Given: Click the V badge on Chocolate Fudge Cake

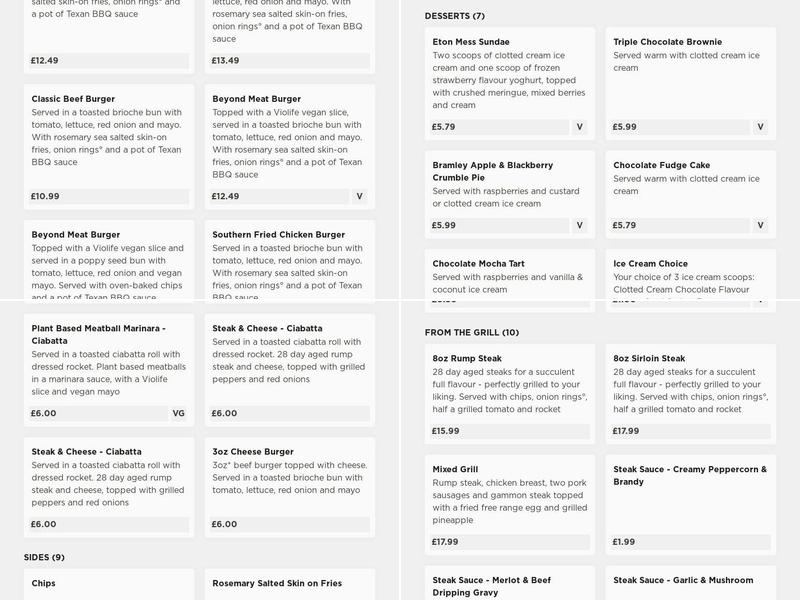Looking at the screenshot, I should tap(760, 226).
